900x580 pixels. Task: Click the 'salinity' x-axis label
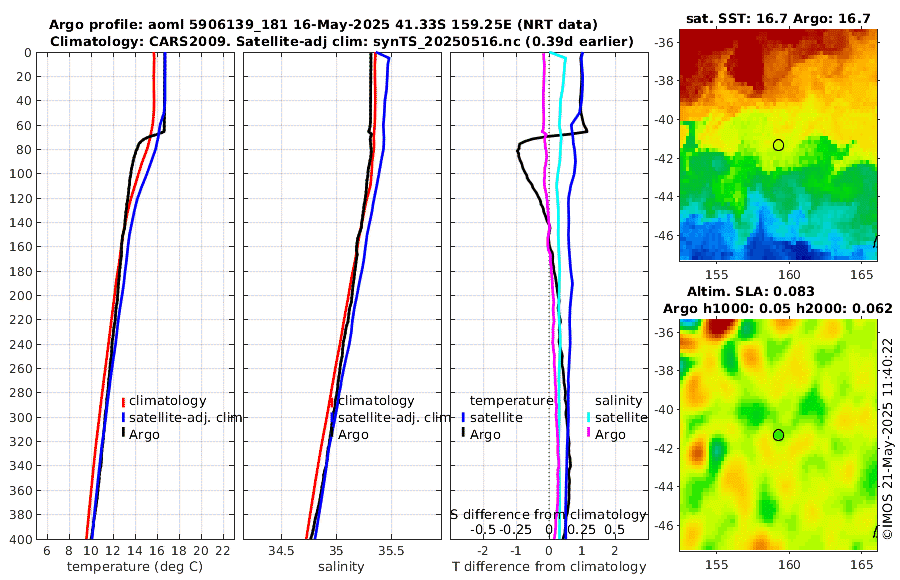[x=341, y=567]
